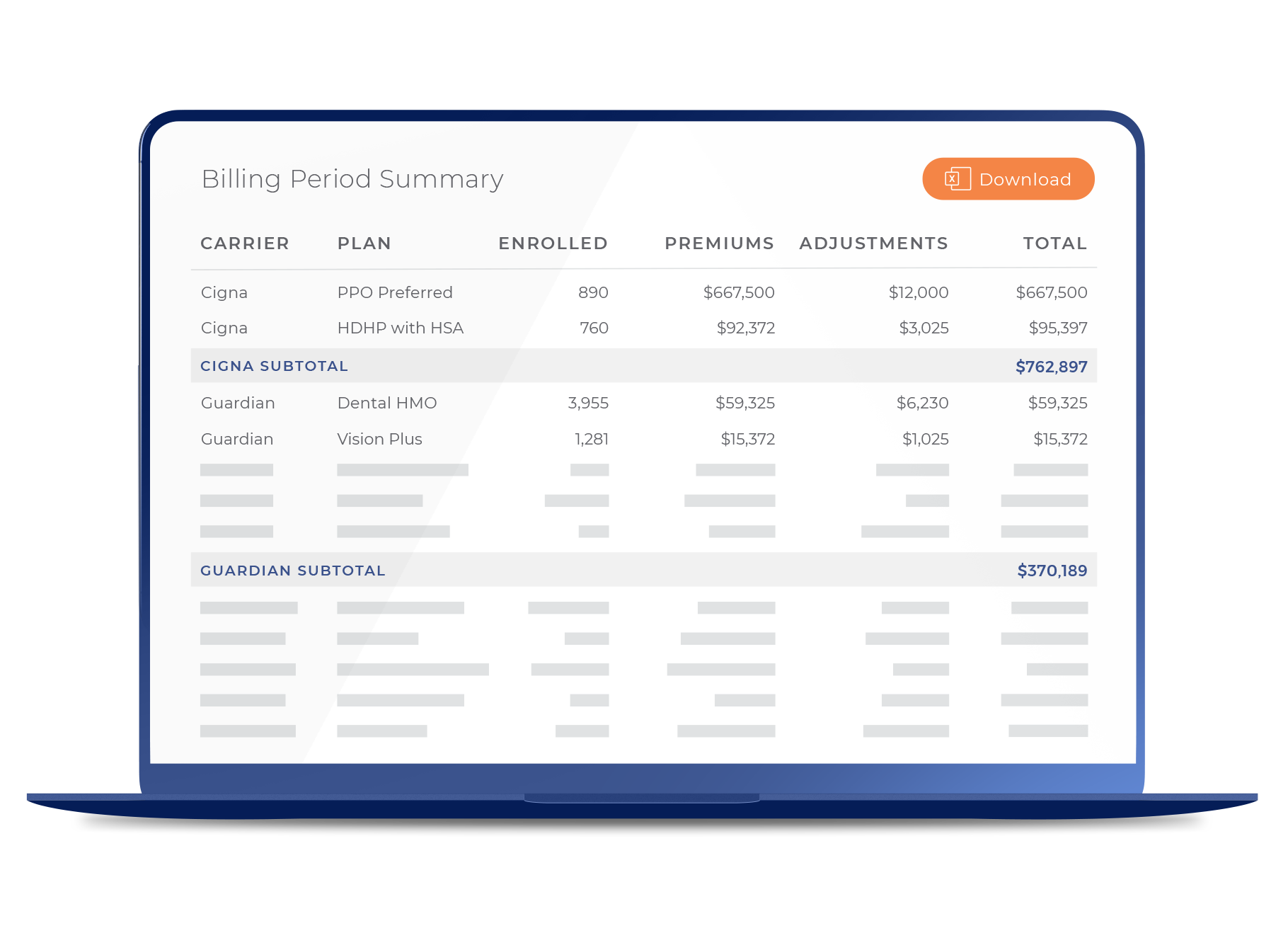This screenshot has width=1288, height=933.
Task: Collapse the GUARDIAN SUBTOTAL section
Action: (293, 570)
